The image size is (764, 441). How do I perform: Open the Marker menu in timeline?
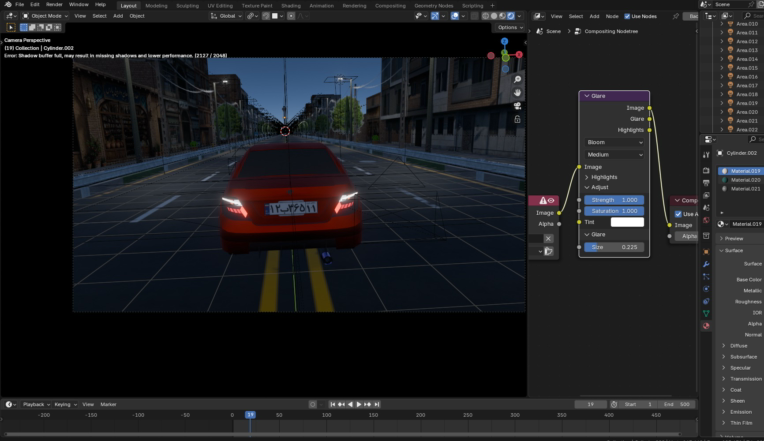point(108,404)
